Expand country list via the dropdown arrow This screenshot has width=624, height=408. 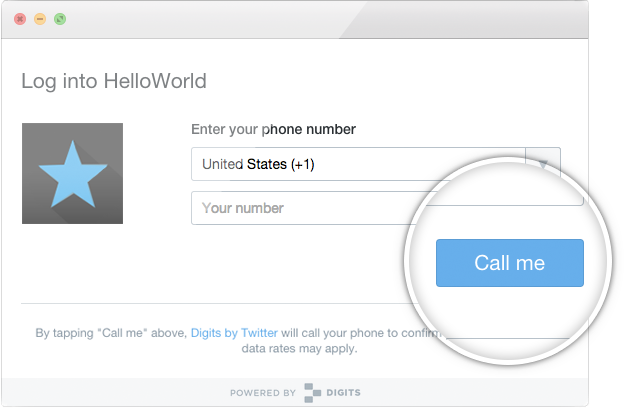pyautogui.click(x=543, y=163)
